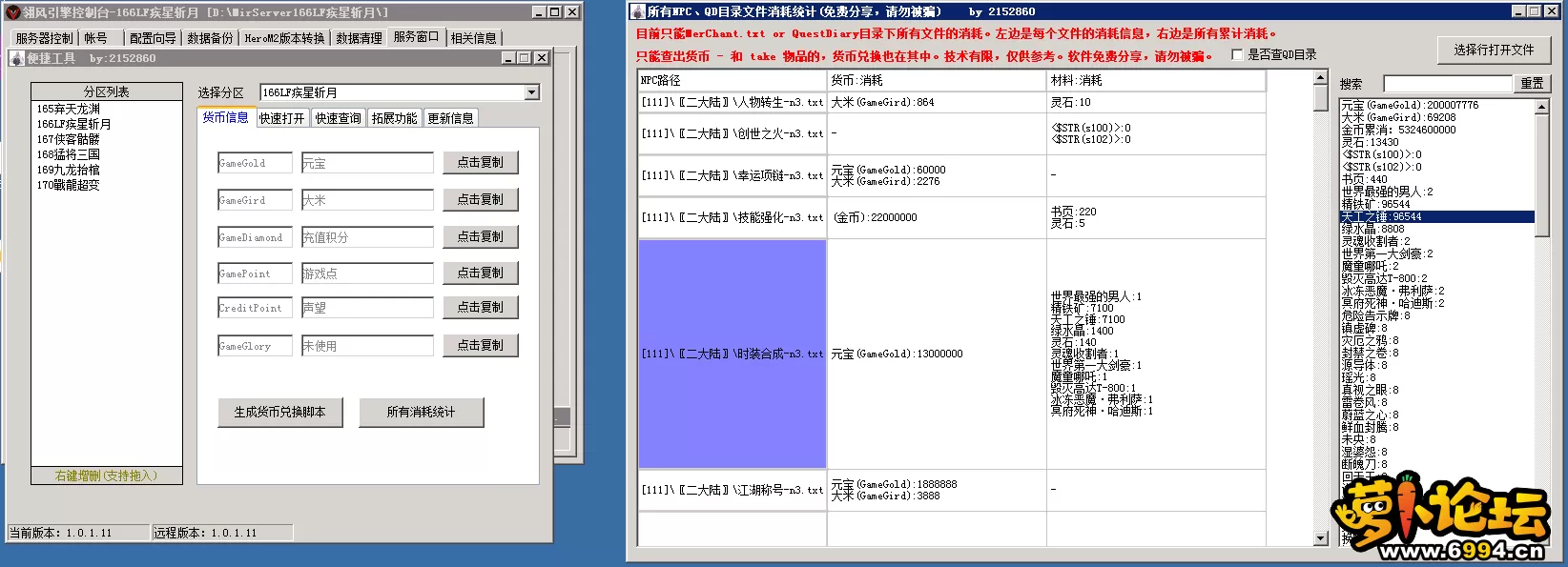Select the 创世之火-n3.txt row
Screen dimensions: 1568x567
(x=732, y=134)
